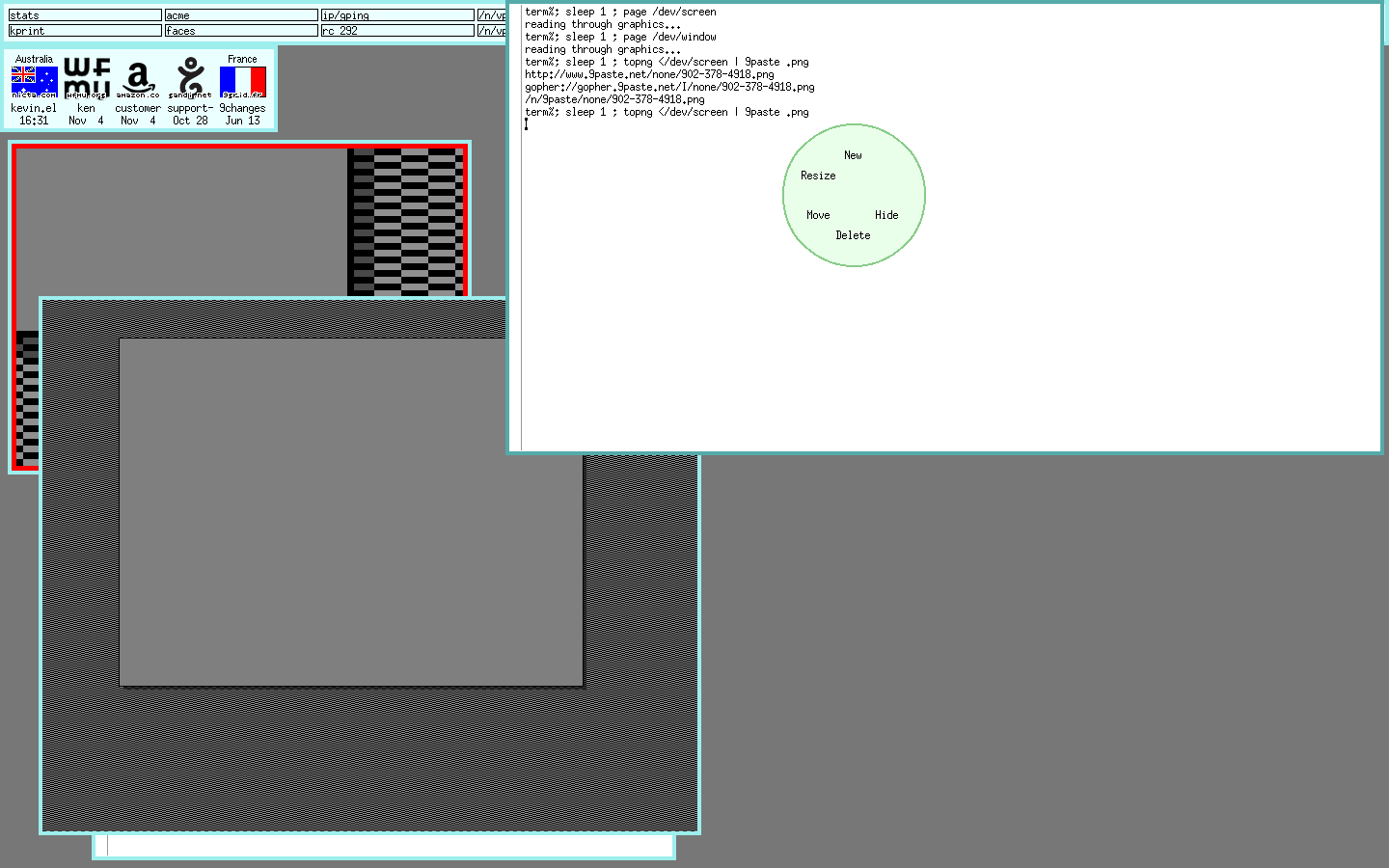Click the Gandi.net logo face icon

point(190,79)
